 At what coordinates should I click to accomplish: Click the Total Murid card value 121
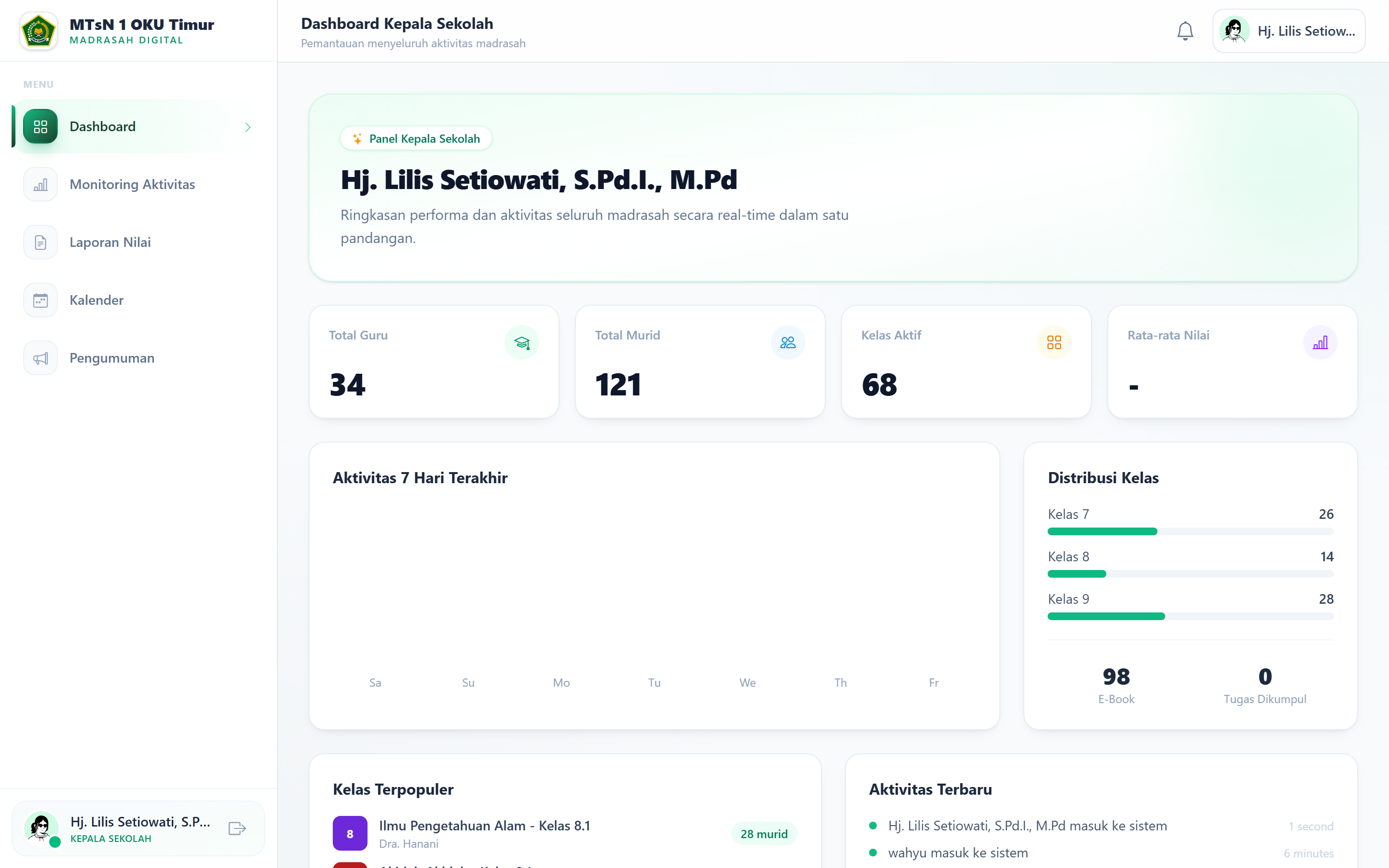coord(618,385)
